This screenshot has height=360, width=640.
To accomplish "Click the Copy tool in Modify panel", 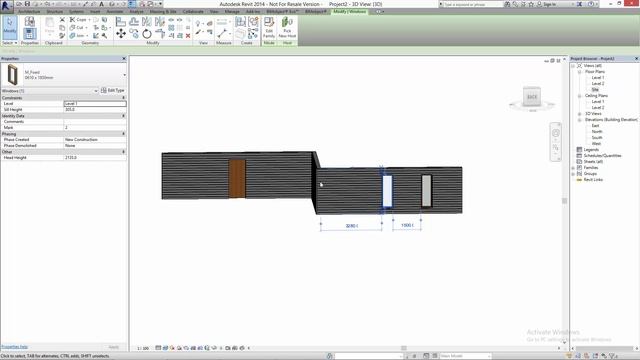I will coord(134,33).
